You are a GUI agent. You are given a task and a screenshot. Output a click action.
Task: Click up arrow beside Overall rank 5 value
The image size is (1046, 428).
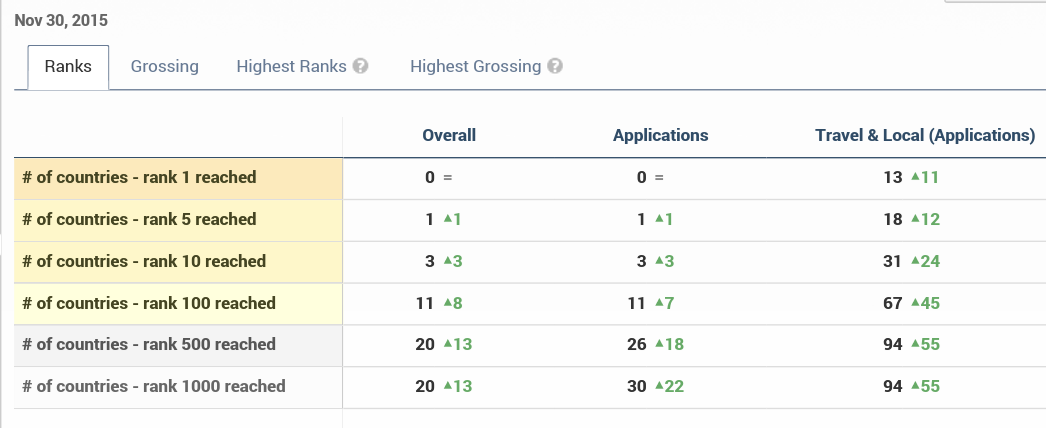[446, 219]
